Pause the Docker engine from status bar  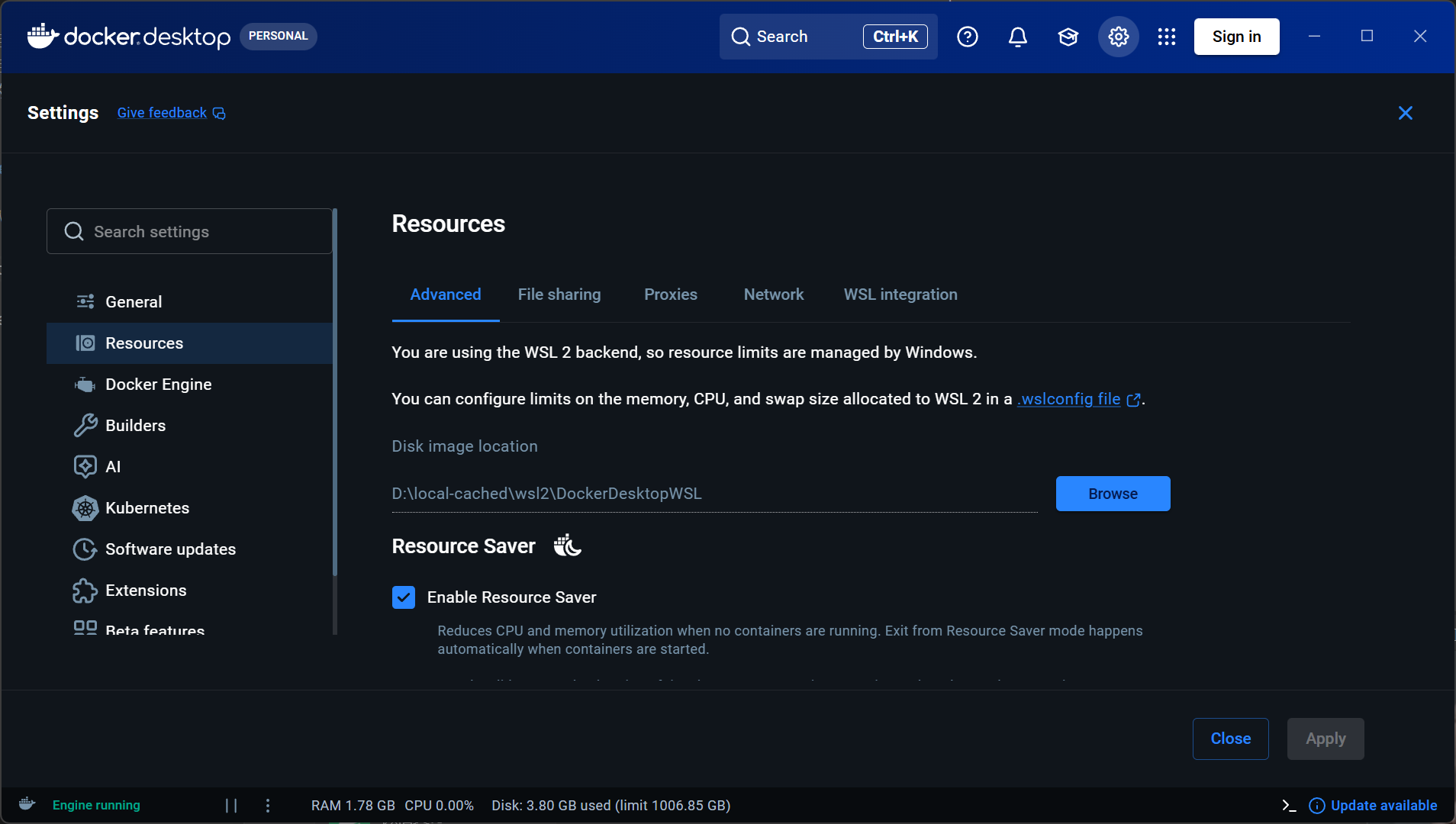[231, 806]
